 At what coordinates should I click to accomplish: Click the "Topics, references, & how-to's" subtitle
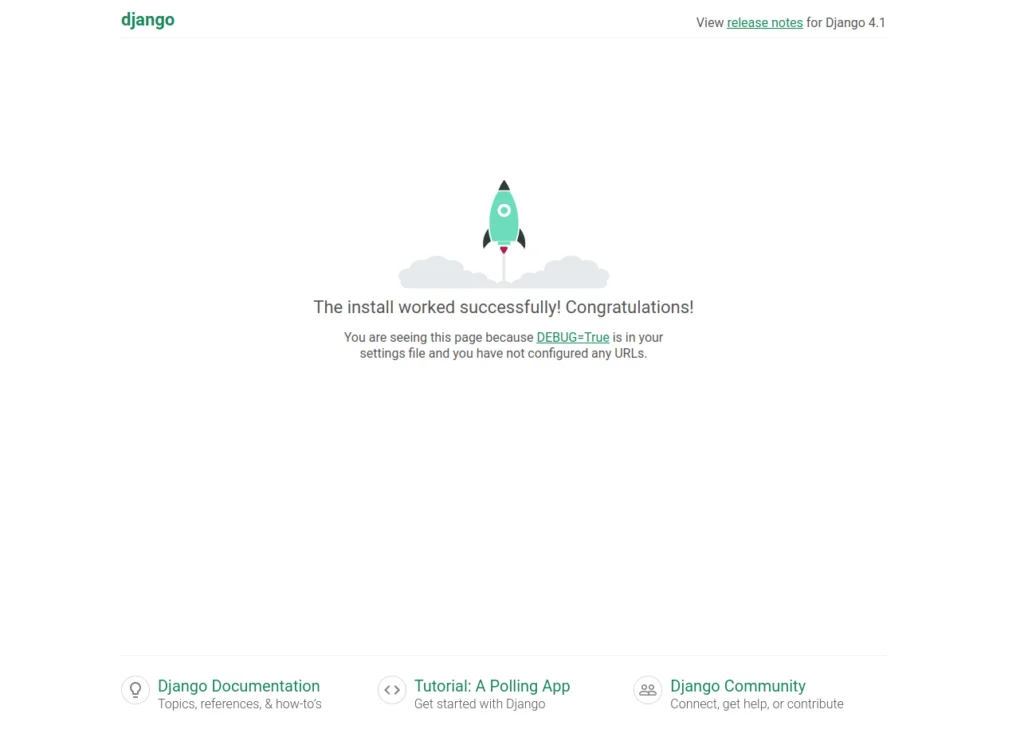(x=239, y=704)
